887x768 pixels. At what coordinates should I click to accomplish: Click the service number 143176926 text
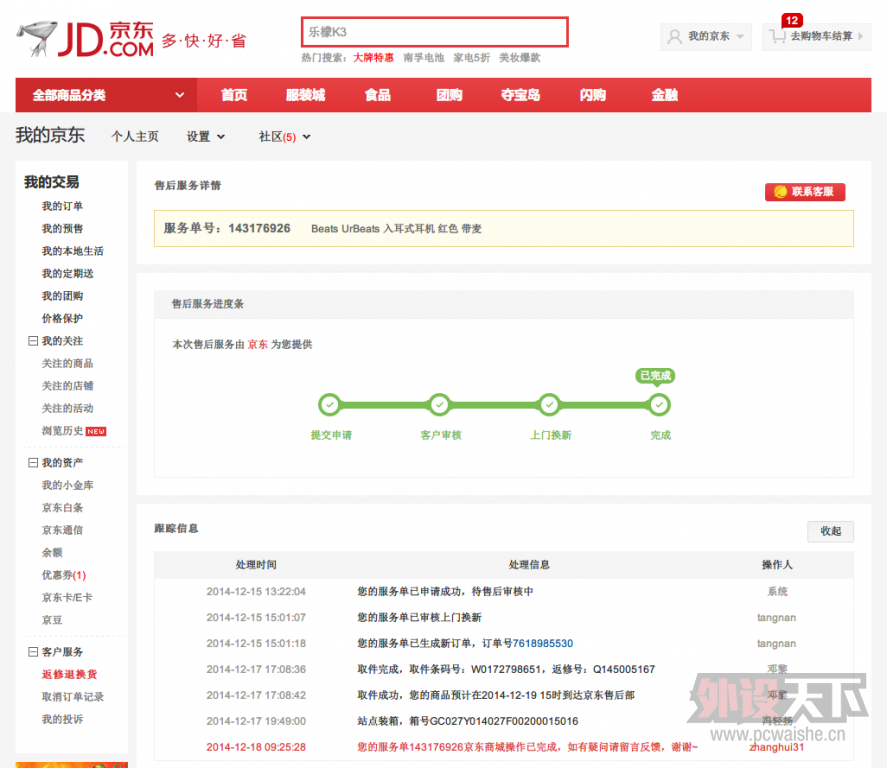[260, 228]
